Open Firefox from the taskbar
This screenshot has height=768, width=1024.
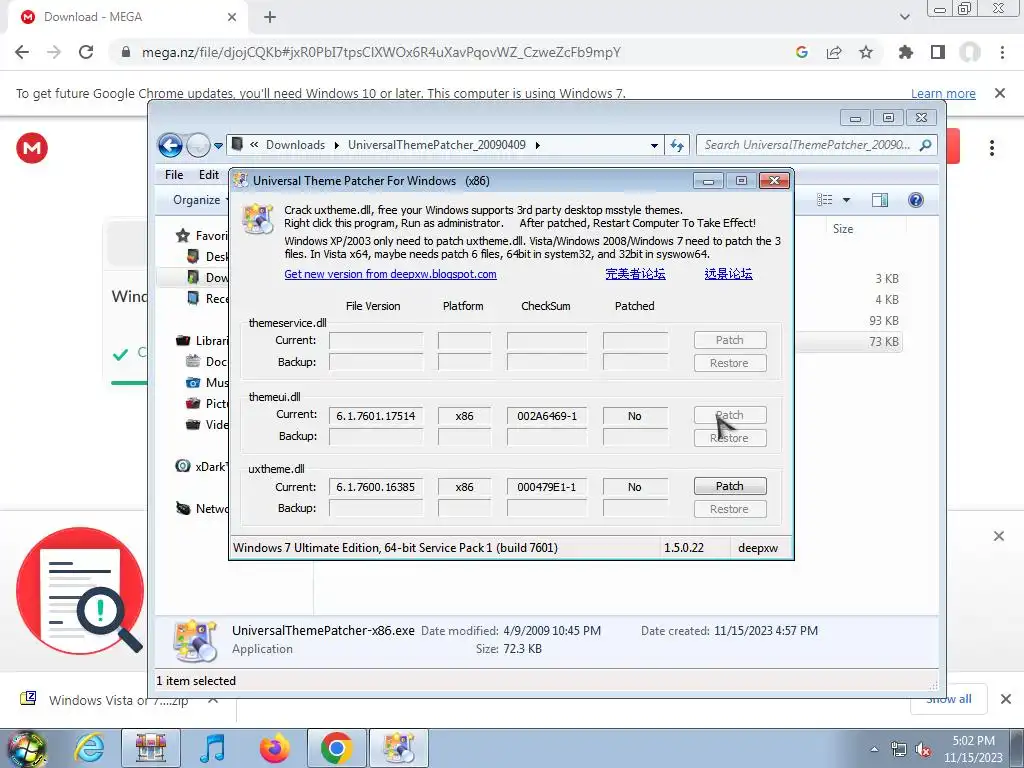click(x=274, y=748)
